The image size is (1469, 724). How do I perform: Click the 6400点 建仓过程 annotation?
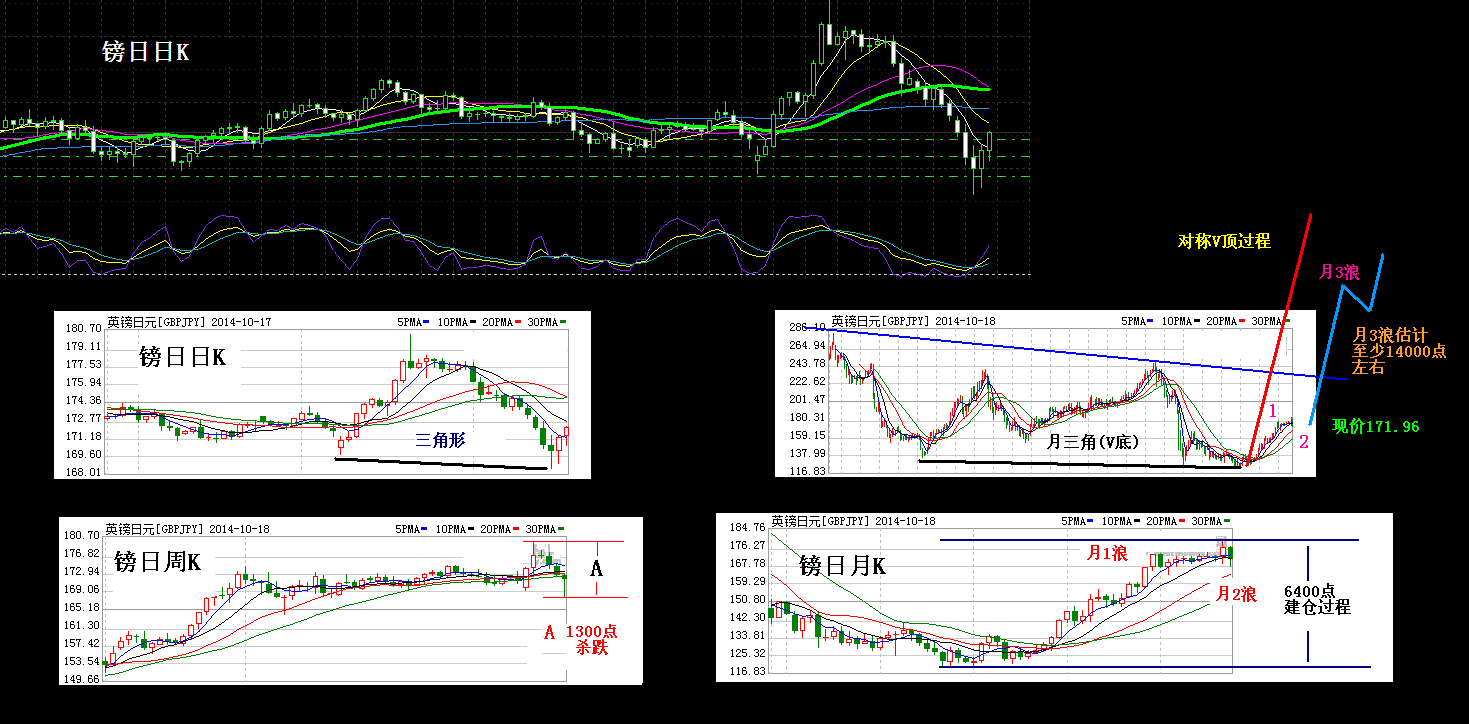(x=1317, y=599)
